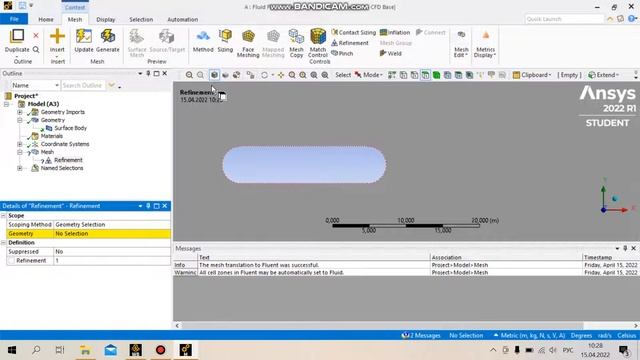Open the Metrics Display menu
This screenshot has height=360, width=640.
pos(485,43)
